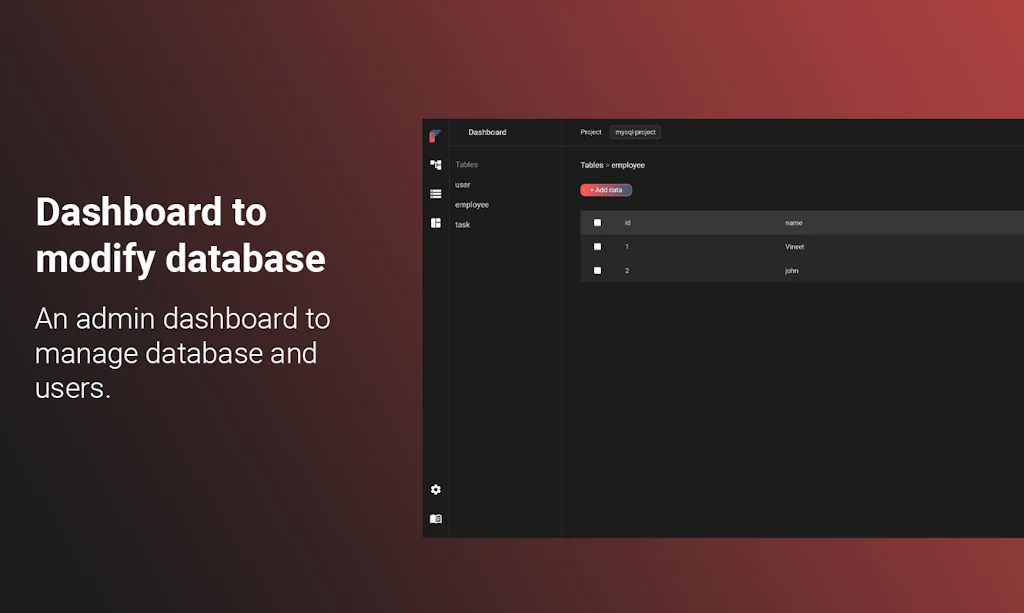
Task: Check the box for row john
Action: pyautogui.click(x=597, y=270)
